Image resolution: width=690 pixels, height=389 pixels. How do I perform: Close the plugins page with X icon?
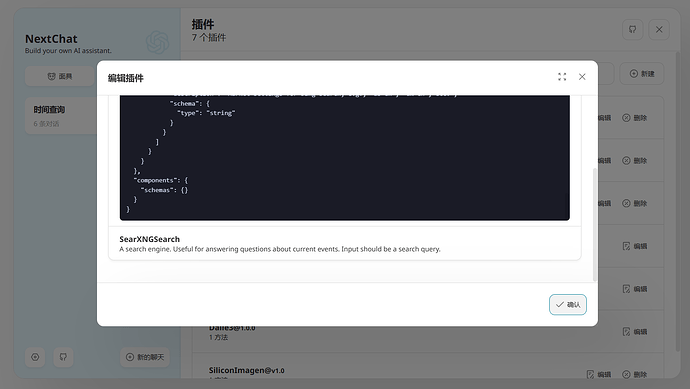pos(659,29)
